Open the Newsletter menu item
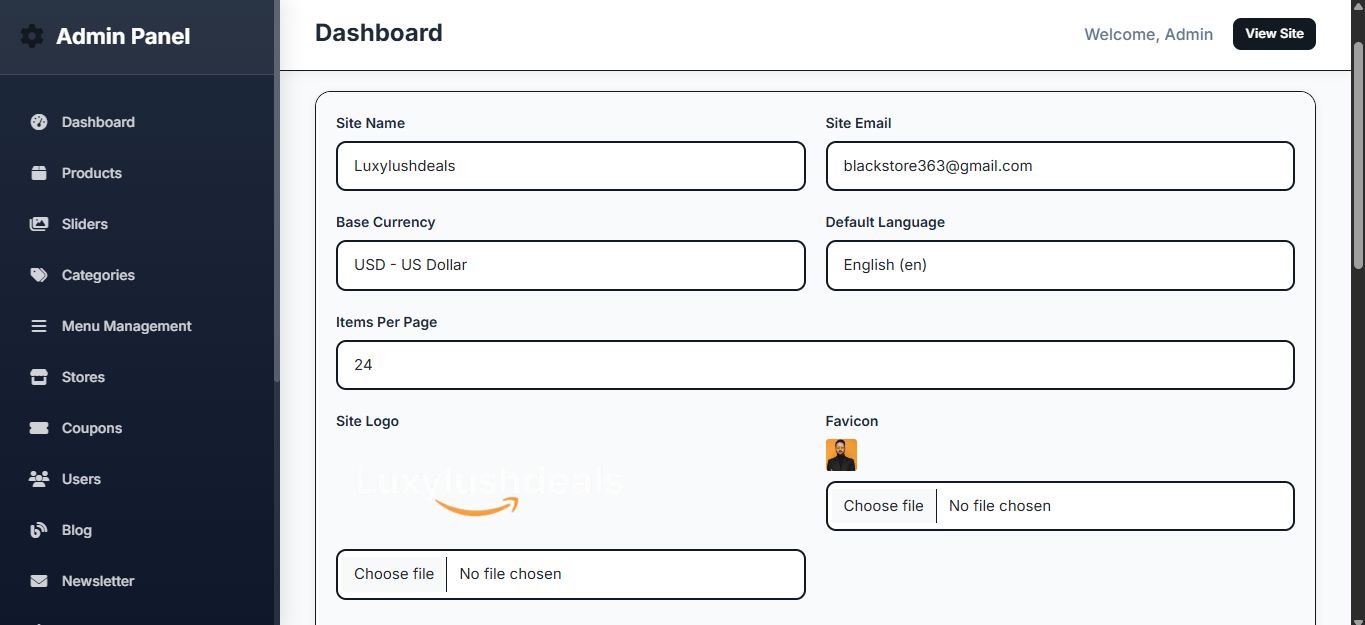1365x625 pixels. 98,581
